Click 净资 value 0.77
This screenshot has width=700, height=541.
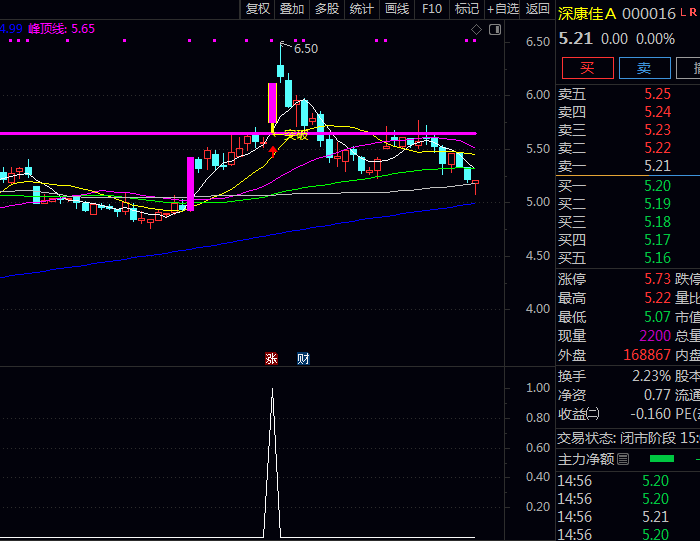pos(657,395)
